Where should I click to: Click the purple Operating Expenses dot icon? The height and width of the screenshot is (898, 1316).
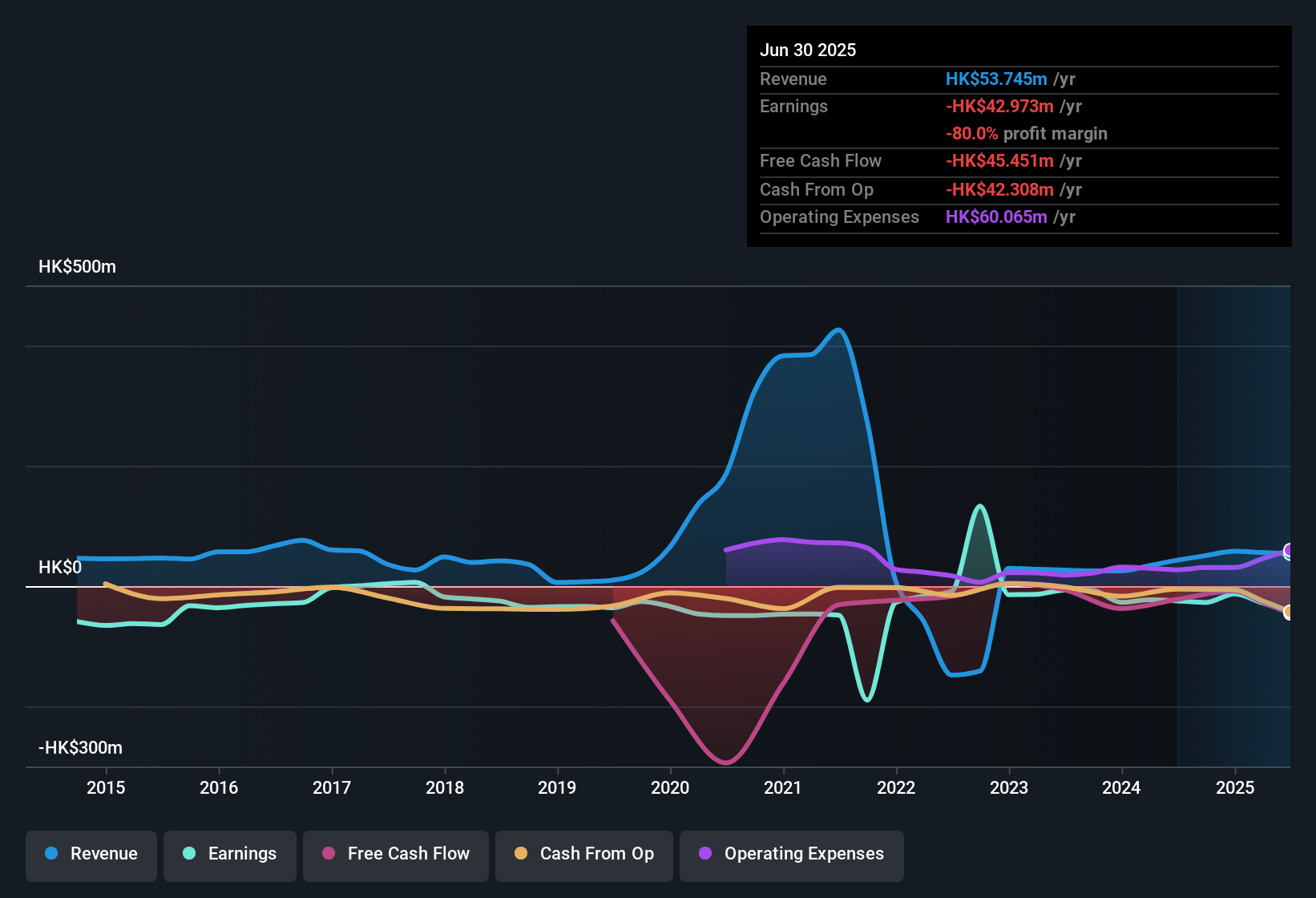point(704,854)
